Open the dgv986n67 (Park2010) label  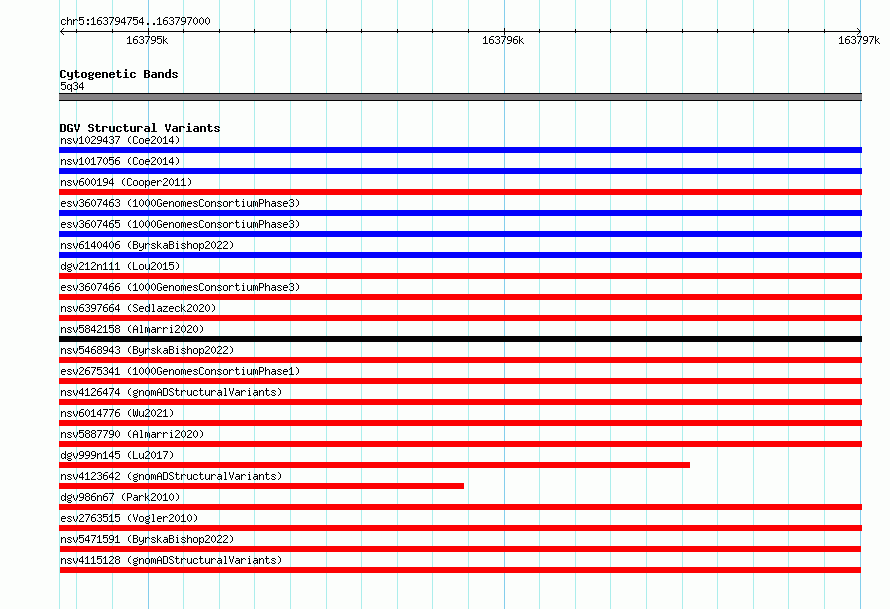[x=120, y=497]
